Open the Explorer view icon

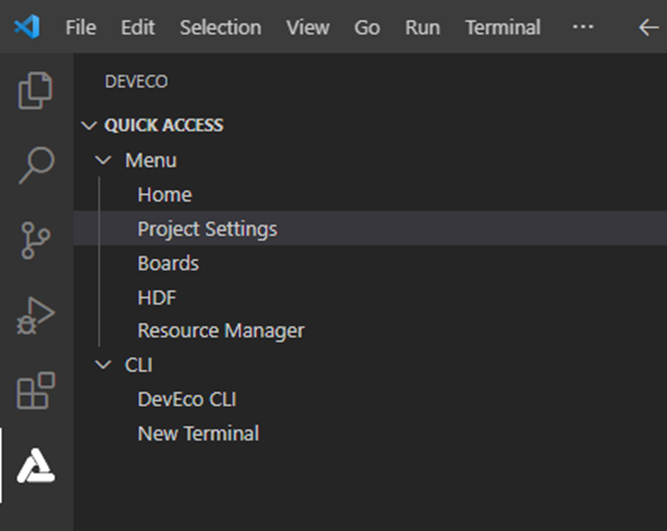pyautogui.click(x=36, y=91)
